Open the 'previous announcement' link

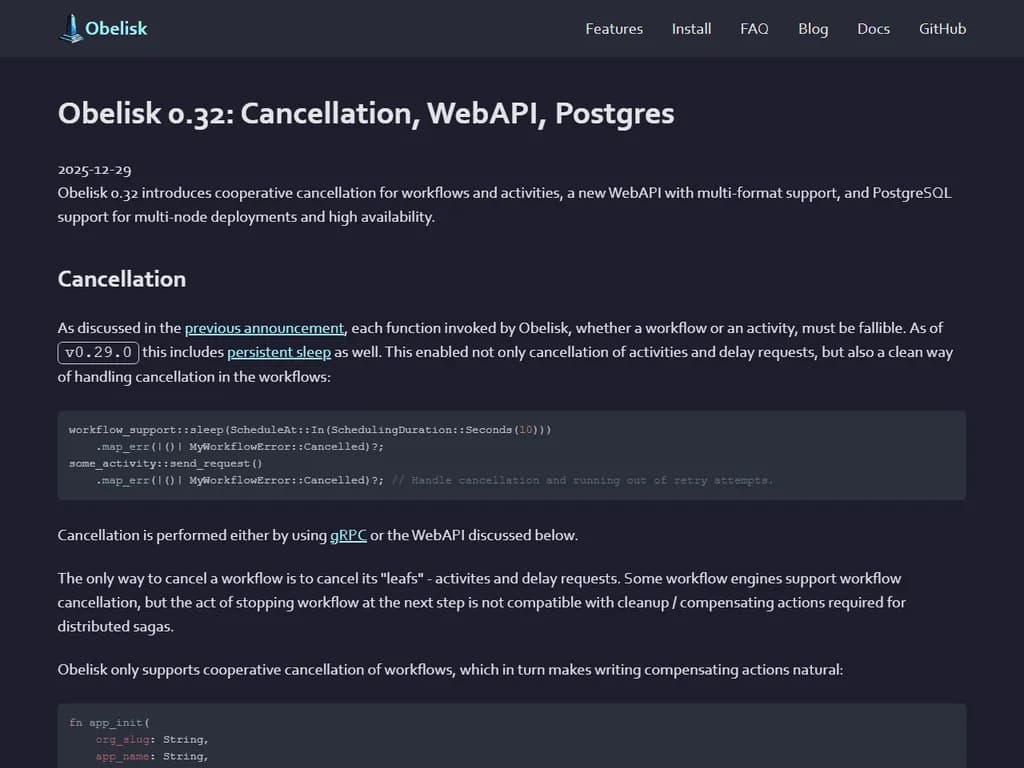pyautogui.click(x=264, y=327)
